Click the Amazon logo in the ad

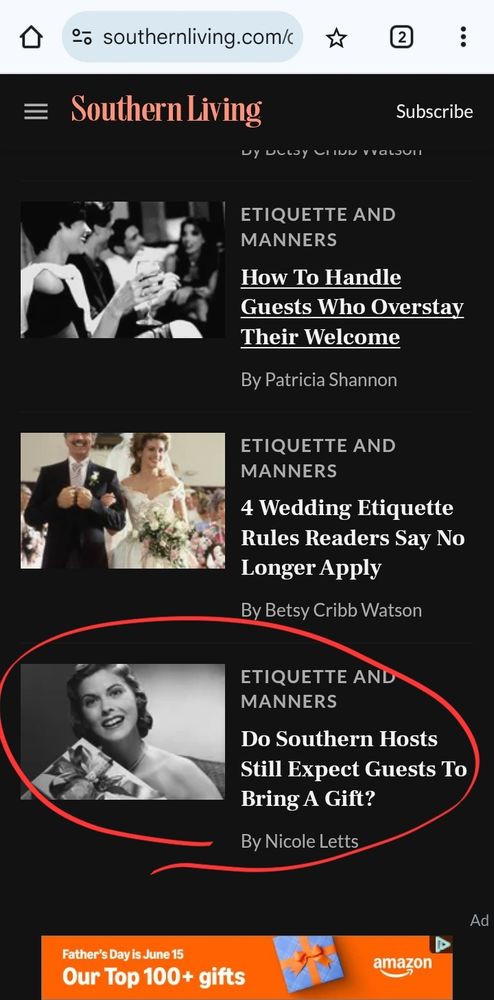(x=402, y=966)
